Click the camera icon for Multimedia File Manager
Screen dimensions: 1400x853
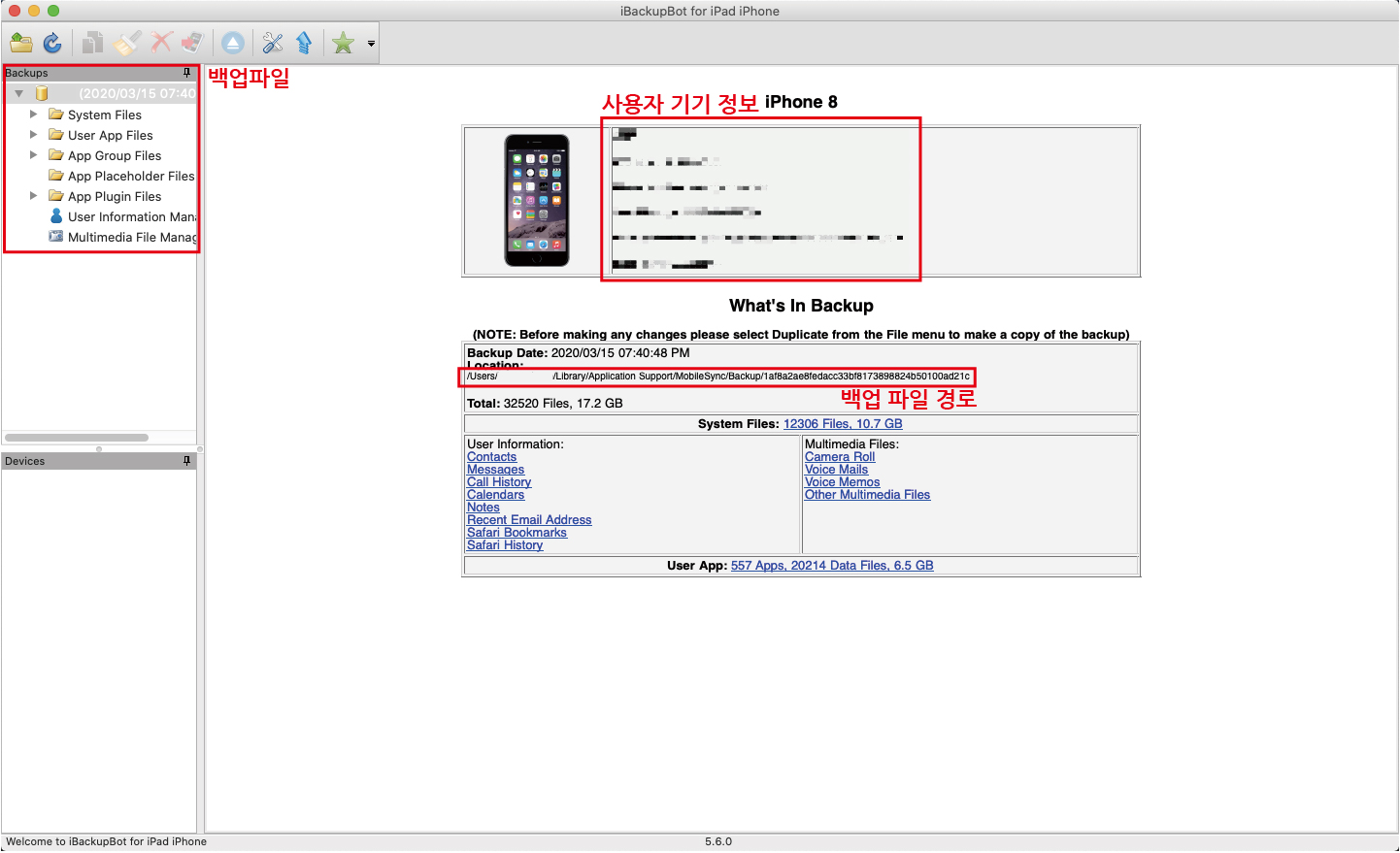56,237
